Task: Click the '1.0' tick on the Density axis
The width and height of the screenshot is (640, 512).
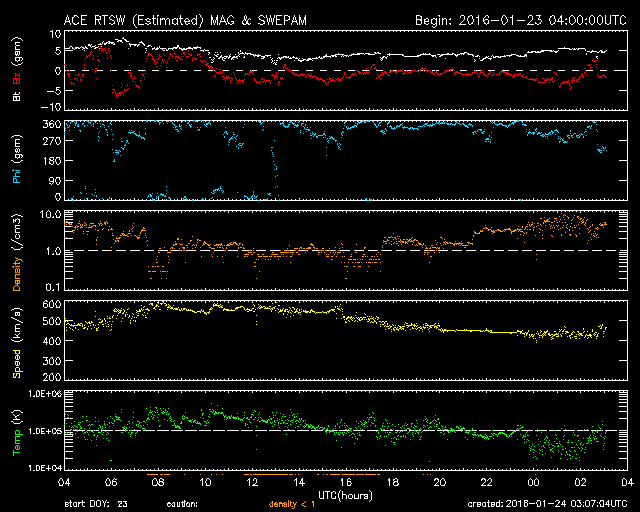Action: coord(53,251)
